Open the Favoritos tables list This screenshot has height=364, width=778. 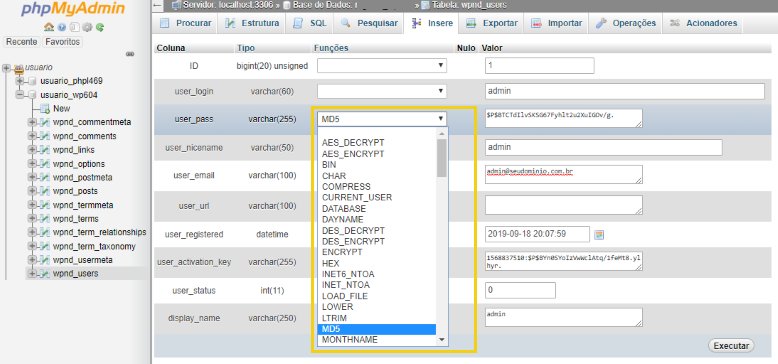[63, 42]
